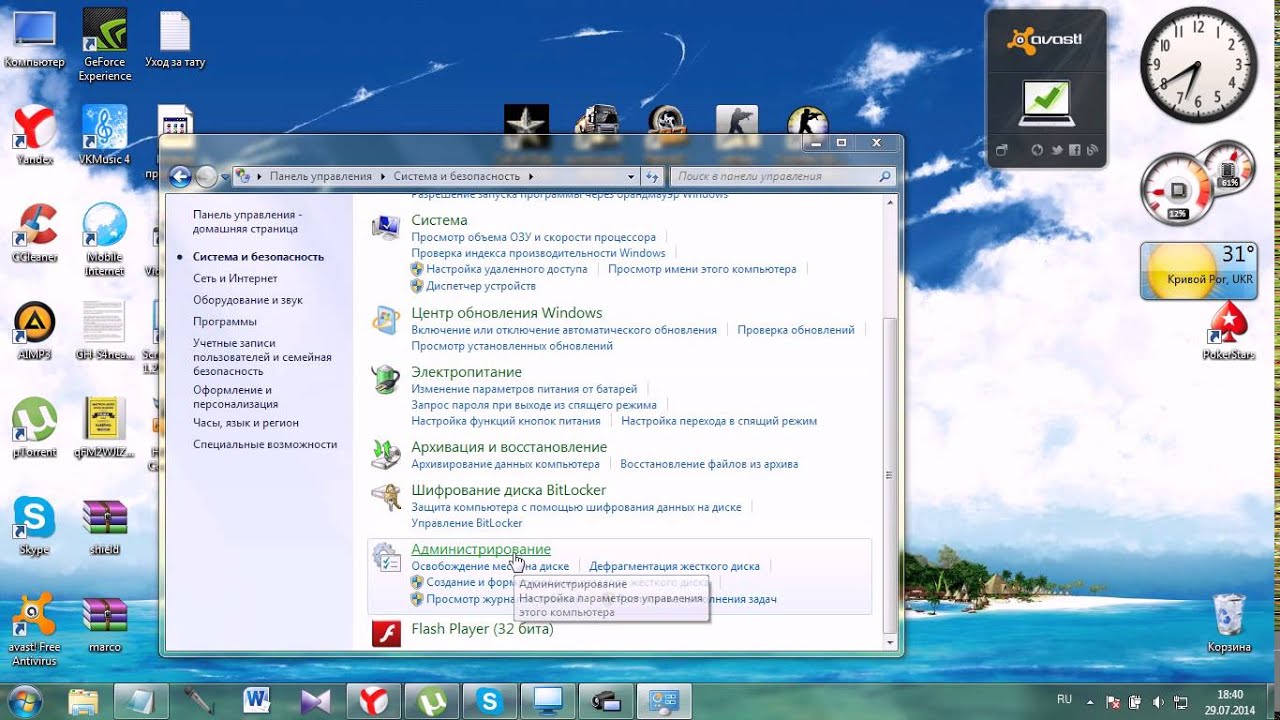Open Visual Studio from the taskbar
The width and height of the screenshot is (1280, 720).
point(315,701)
